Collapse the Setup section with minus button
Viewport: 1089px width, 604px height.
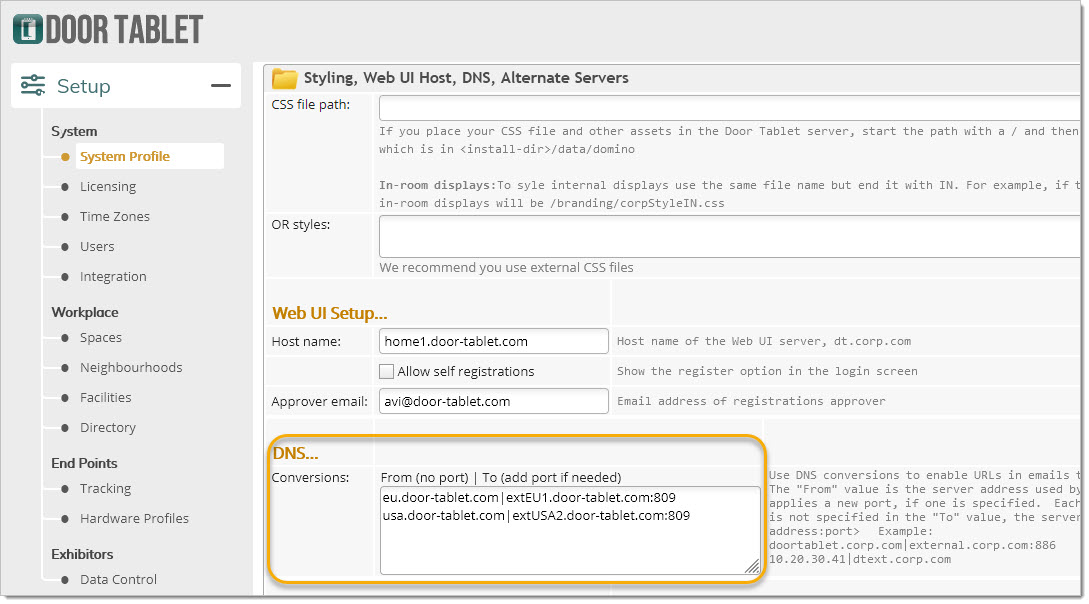click(221, 85)
